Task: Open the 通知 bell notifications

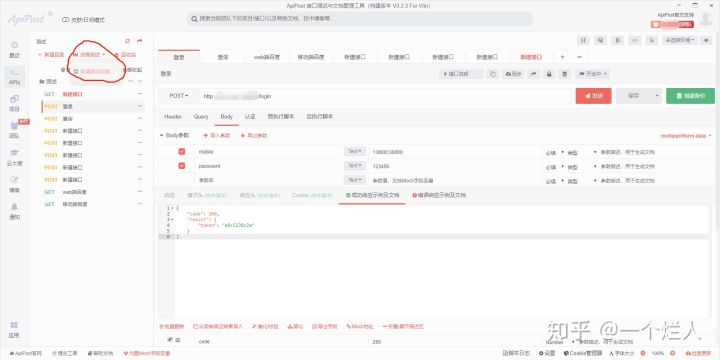Action: tap(14, 211)
